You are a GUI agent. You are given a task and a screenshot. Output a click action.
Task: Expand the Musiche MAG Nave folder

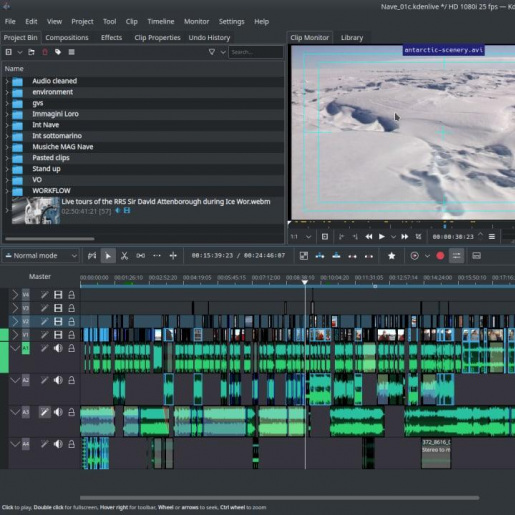tap(7, 147)
